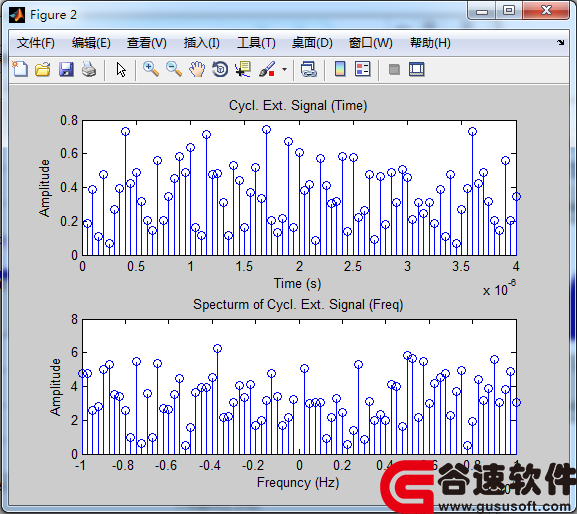The width and height of the screenshot is (577, 514).
Task: Click the Link Plot toolbar icon
Action: coord(308,69)
